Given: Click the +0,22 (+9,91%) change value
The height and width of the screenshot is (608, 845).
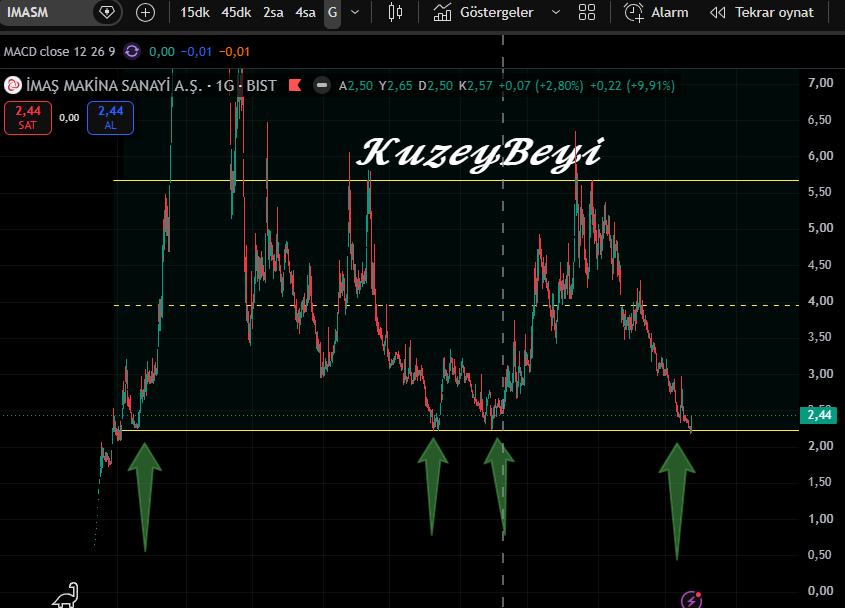Looking at the screenshot, I should [632, 86].
